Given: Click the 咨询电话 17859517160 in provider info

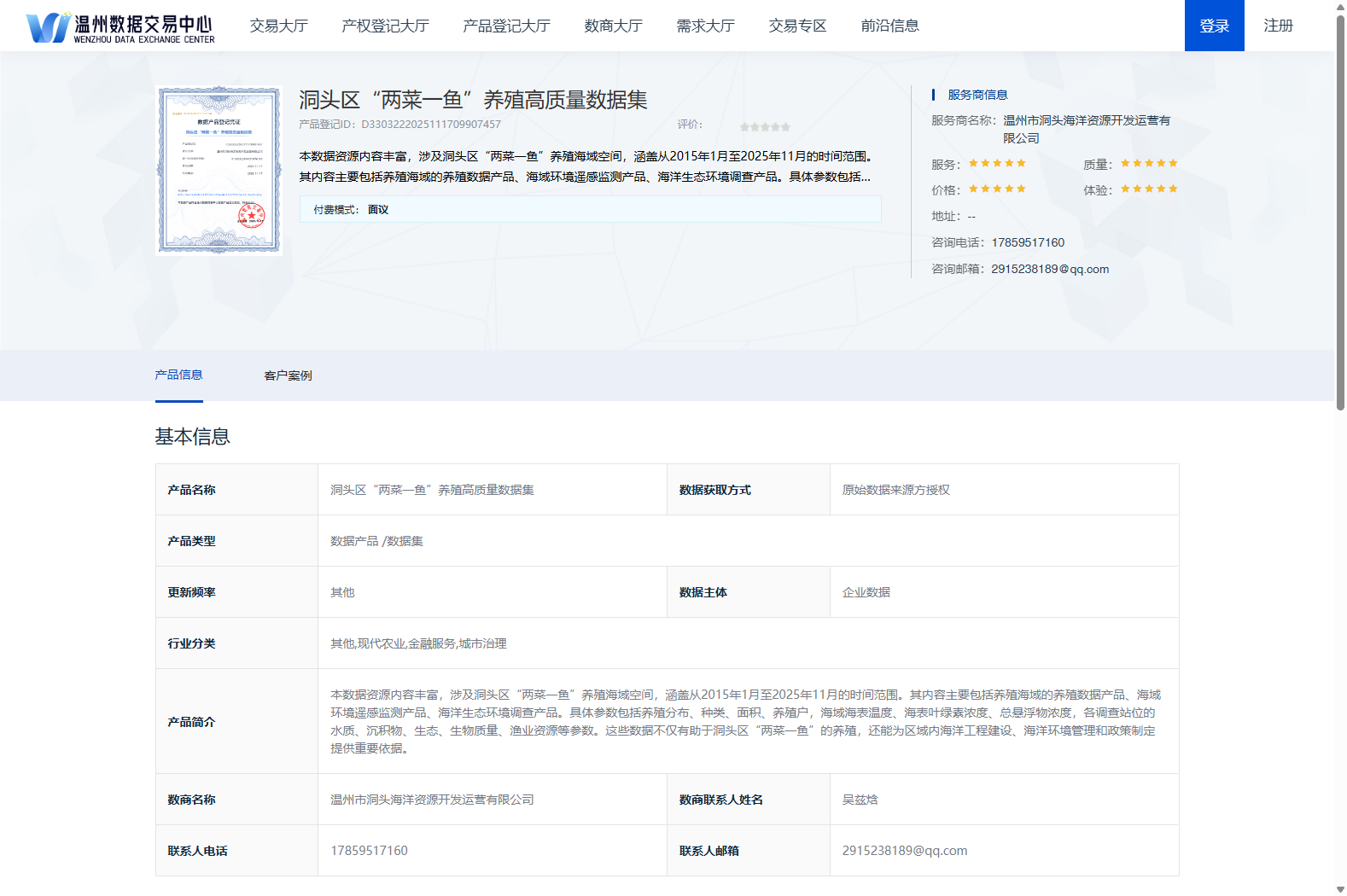Looking at the screenshot, I should 1028,242.
